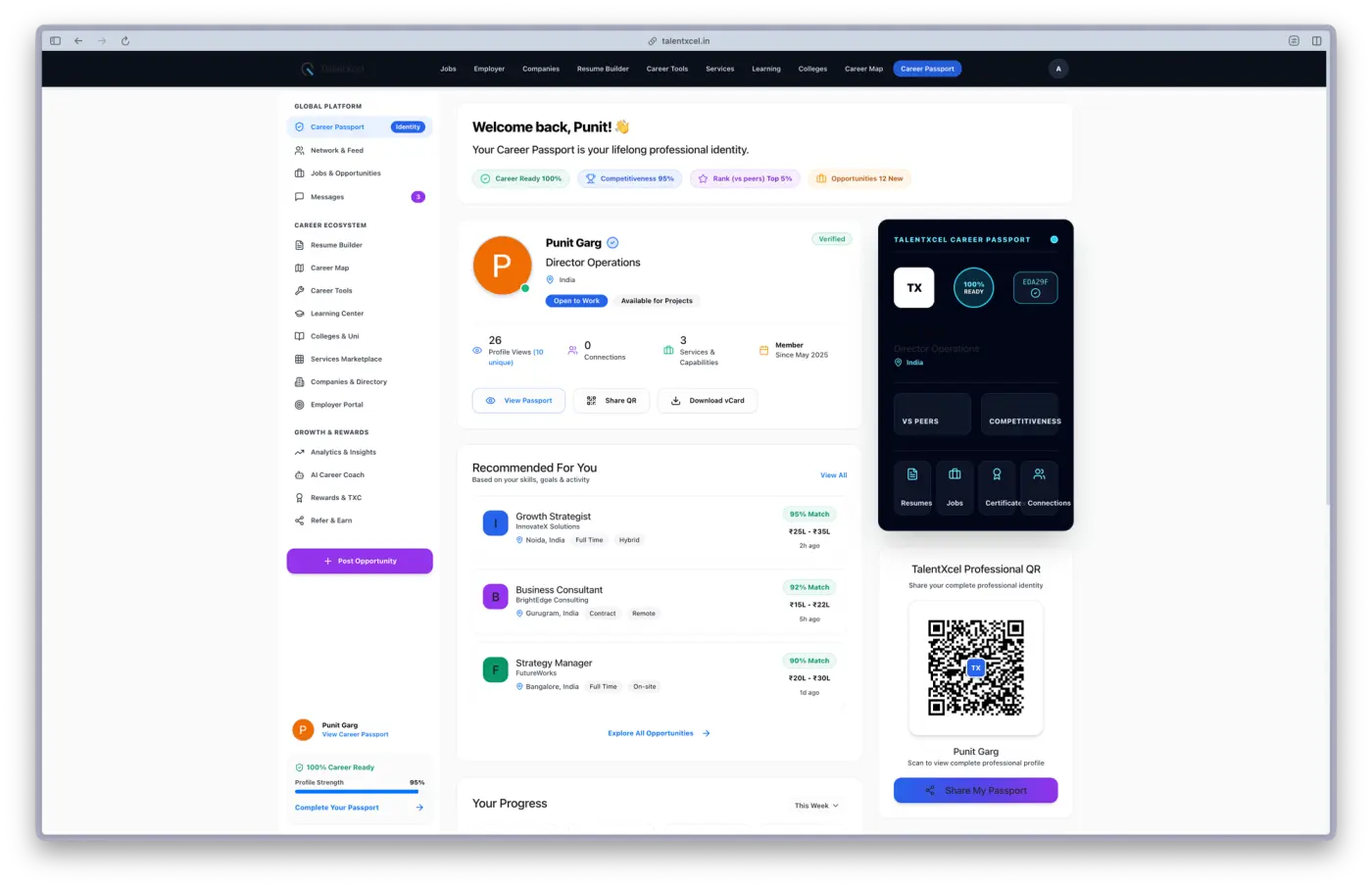Click the Resumes icon on the passport card
This screenshot has width=1372, height=888.
pyautogui.click(x=912, y=474)
